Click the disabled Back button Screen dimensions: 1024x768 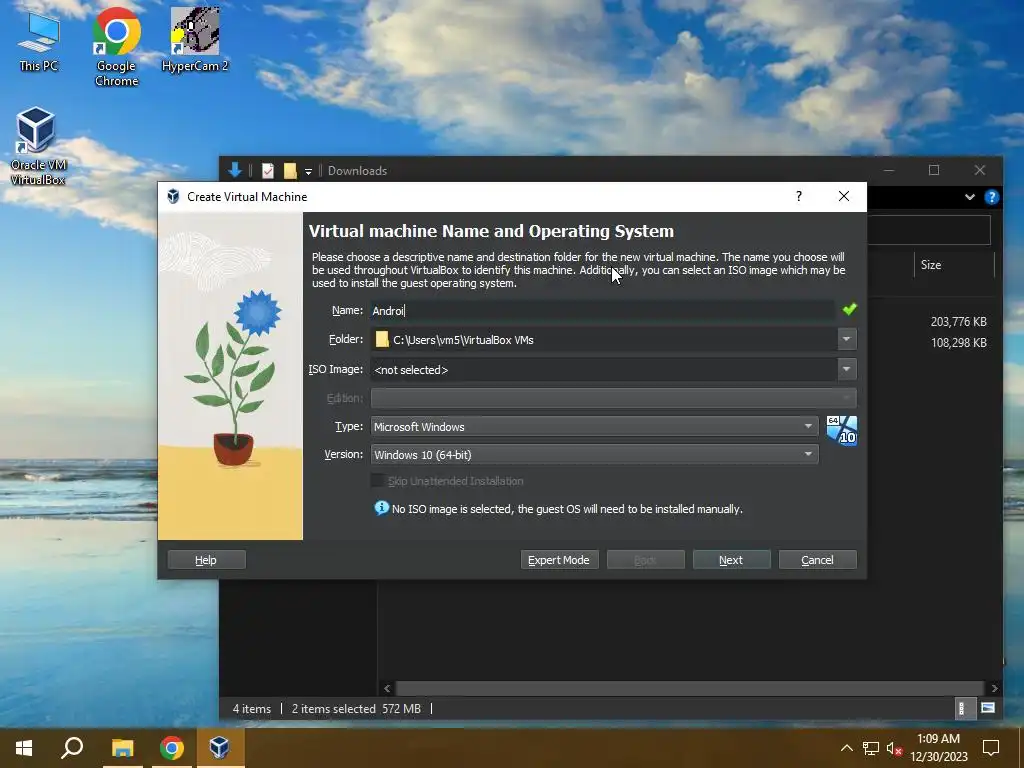pos(645,560)
